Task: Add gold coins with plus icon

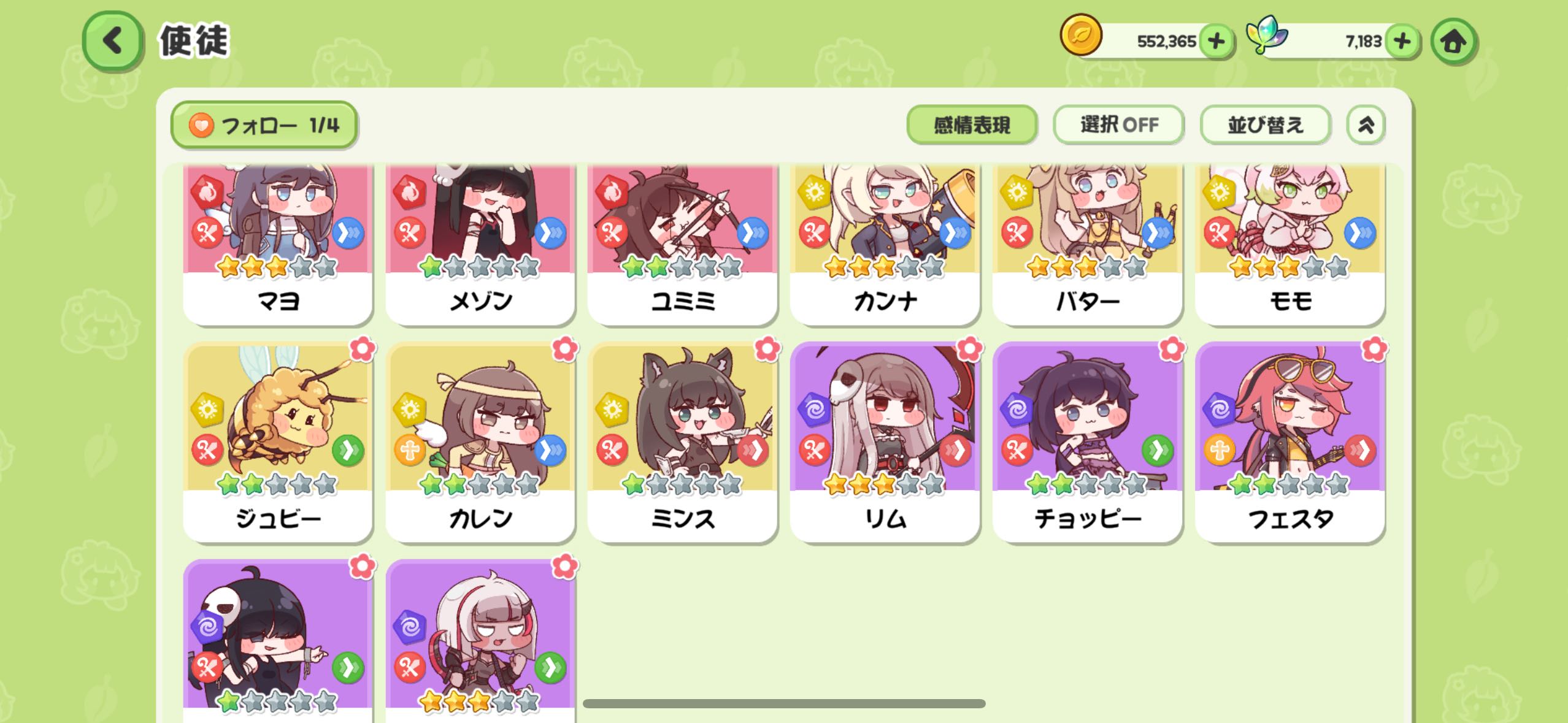Action: [x=1216, y=41]
